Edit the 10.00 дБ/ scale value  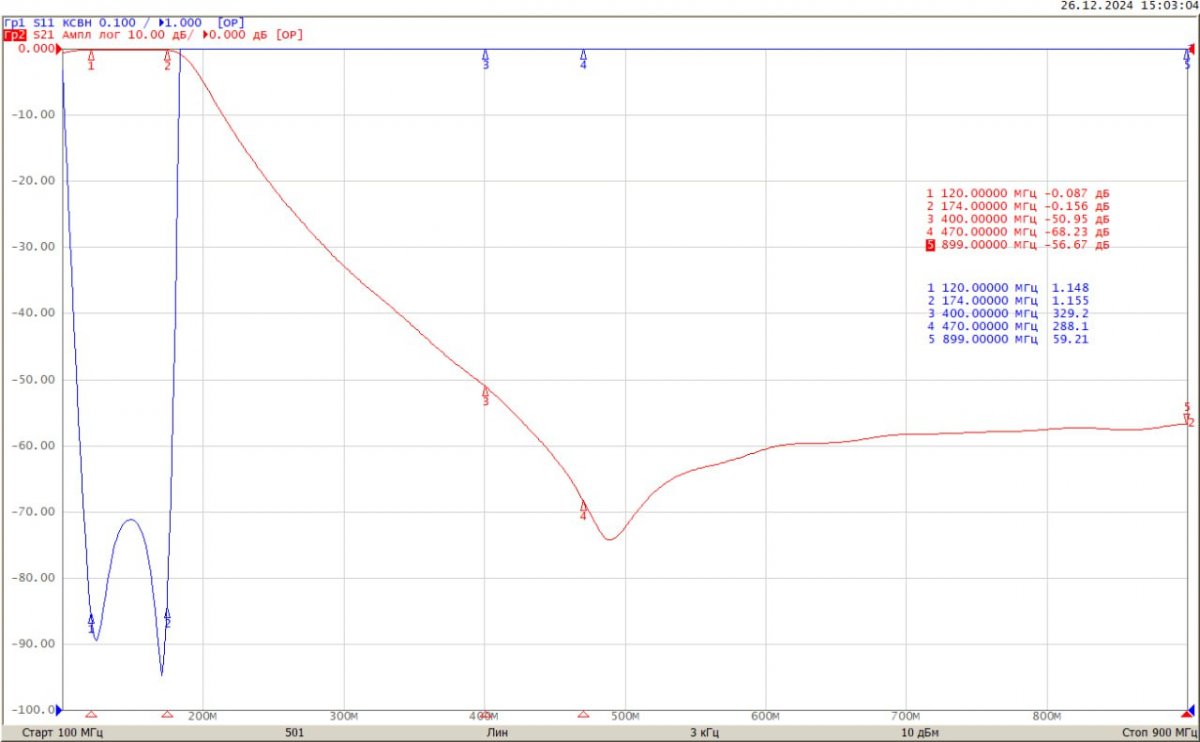tap(160, 35)
